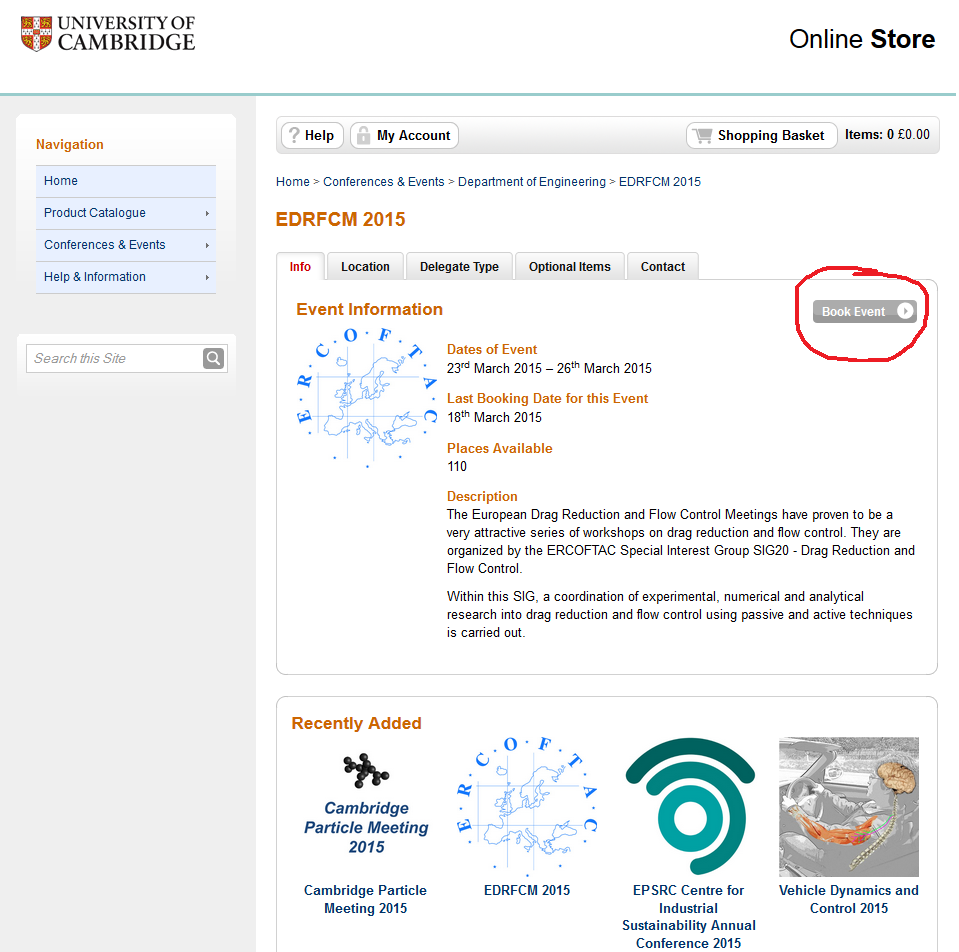Viewport: 959px width, 952px height.
Task: Click the Event Information heading
Action: tap(369, 309)
